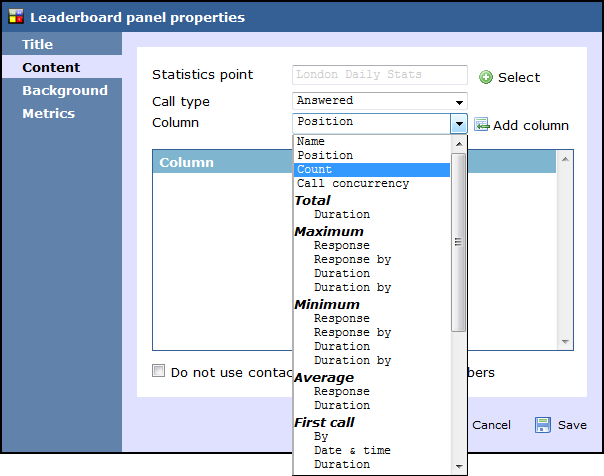Click the dropdown list scrollbar down arrow
Viewport: 604px width, 476px height.
[x=459, y=466]
